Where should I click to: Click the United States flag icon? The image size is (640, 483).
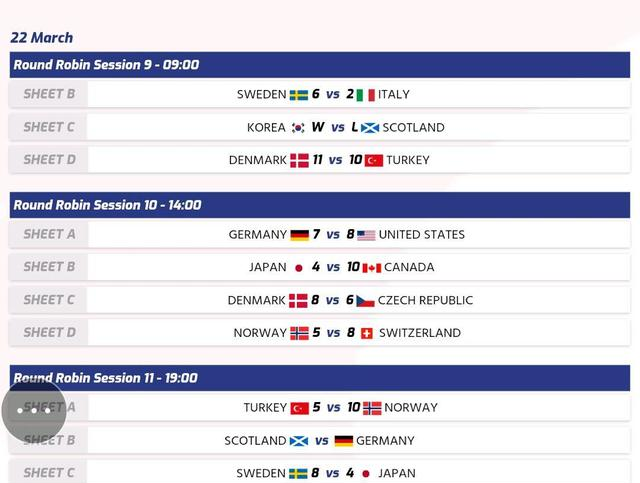[366, 236]
